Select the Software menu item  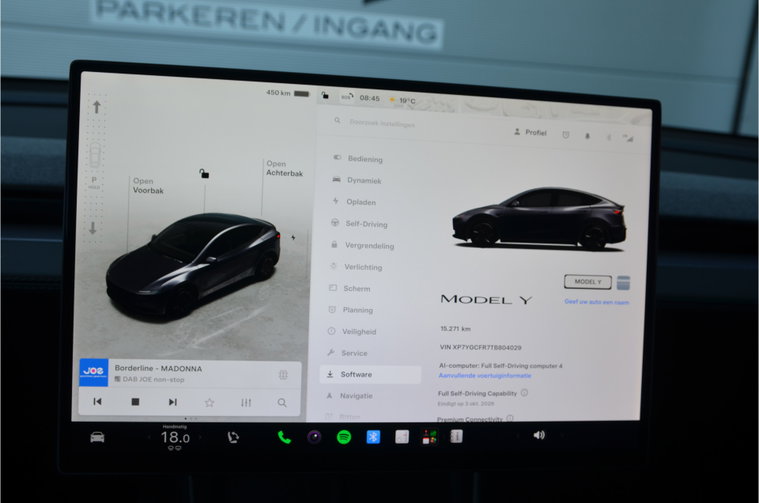click(370, 374)
